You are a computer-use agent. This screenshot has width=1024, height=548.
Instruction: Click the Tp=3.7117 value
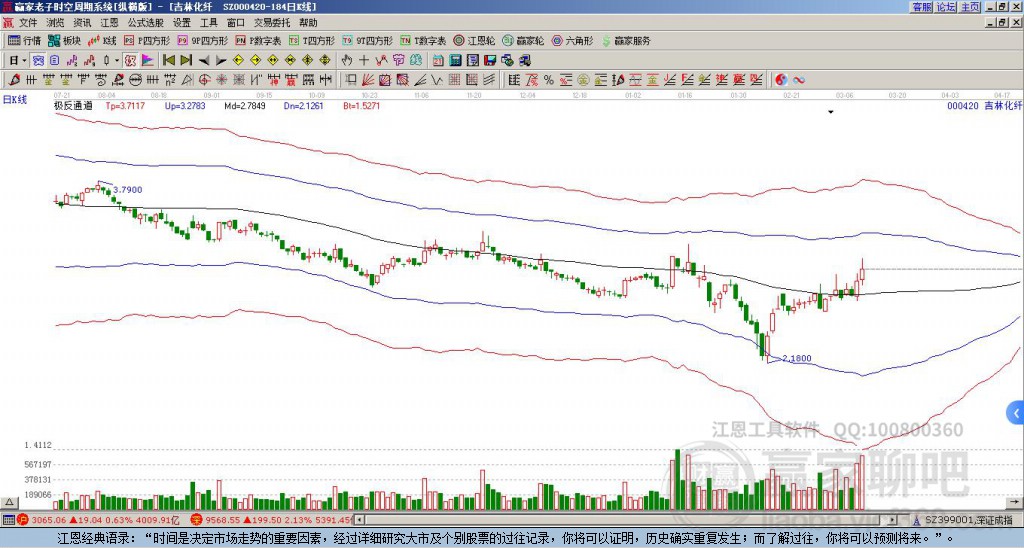pyautogui.click(x=125, y=105)
